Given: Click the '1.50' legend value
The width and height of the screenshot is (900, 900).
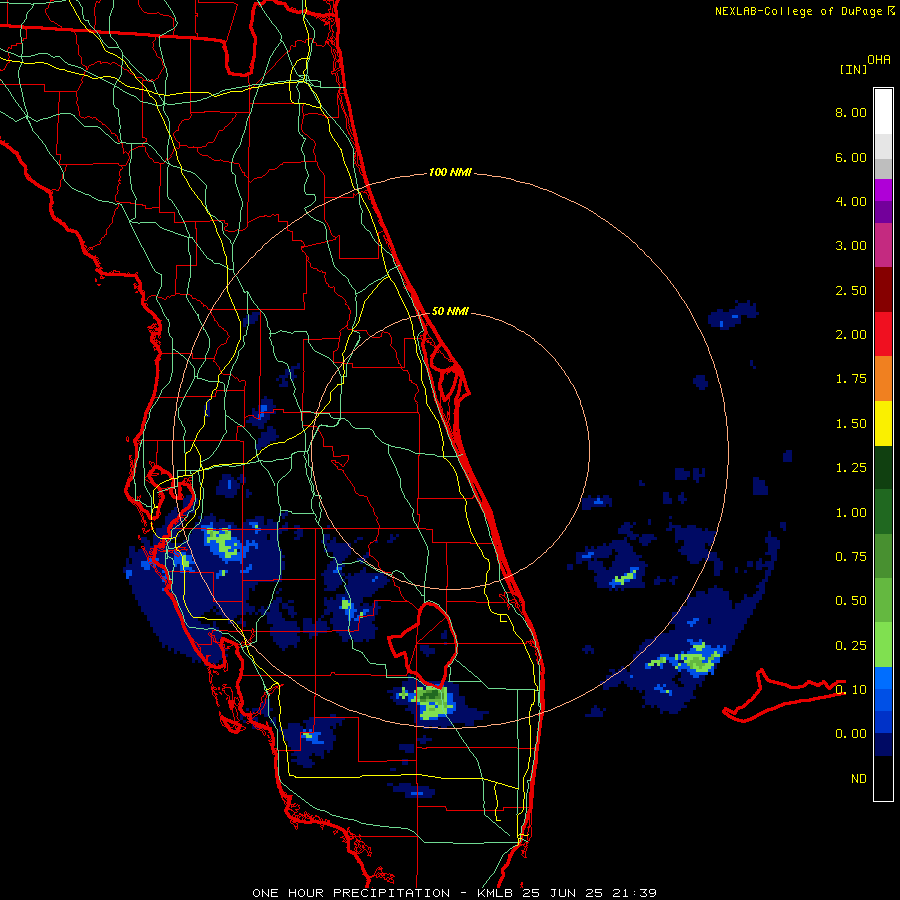Looking at the screenshot, I should click(x=850, y=424).
